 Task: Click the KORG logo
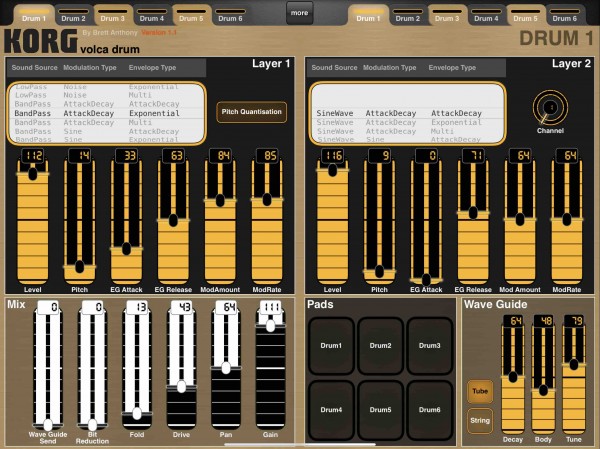41,41
